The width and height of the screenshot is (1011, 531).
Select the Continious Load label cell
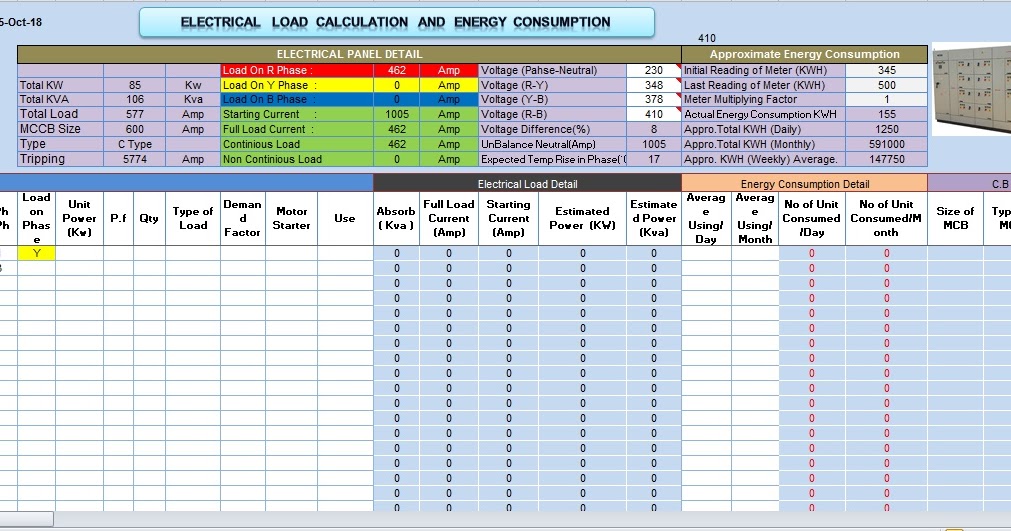point(297,144)
